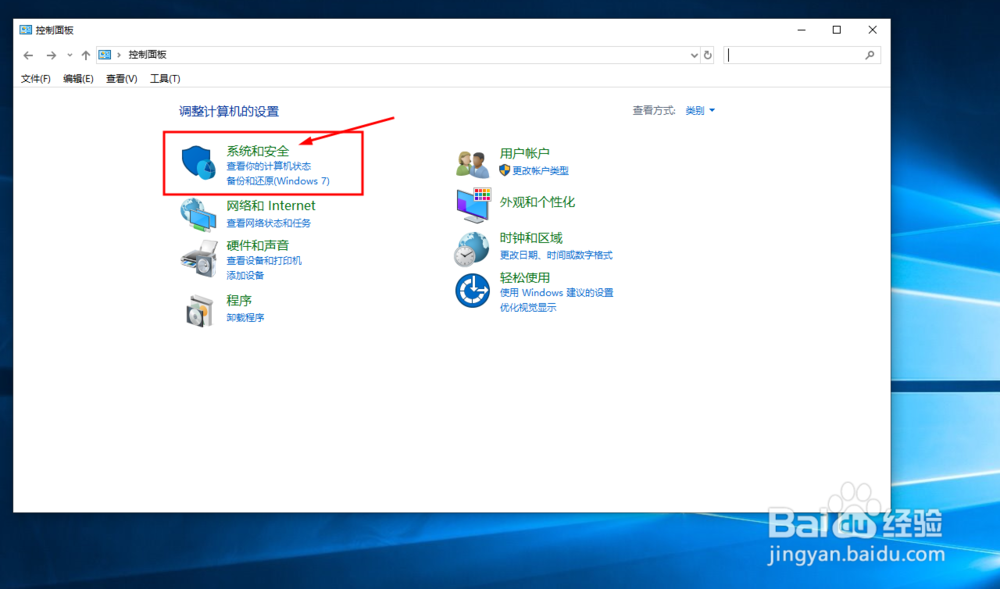Screen dimensions: 1000x589
Task: Open the 编辑(E) menu
Action: pos(78,78)
